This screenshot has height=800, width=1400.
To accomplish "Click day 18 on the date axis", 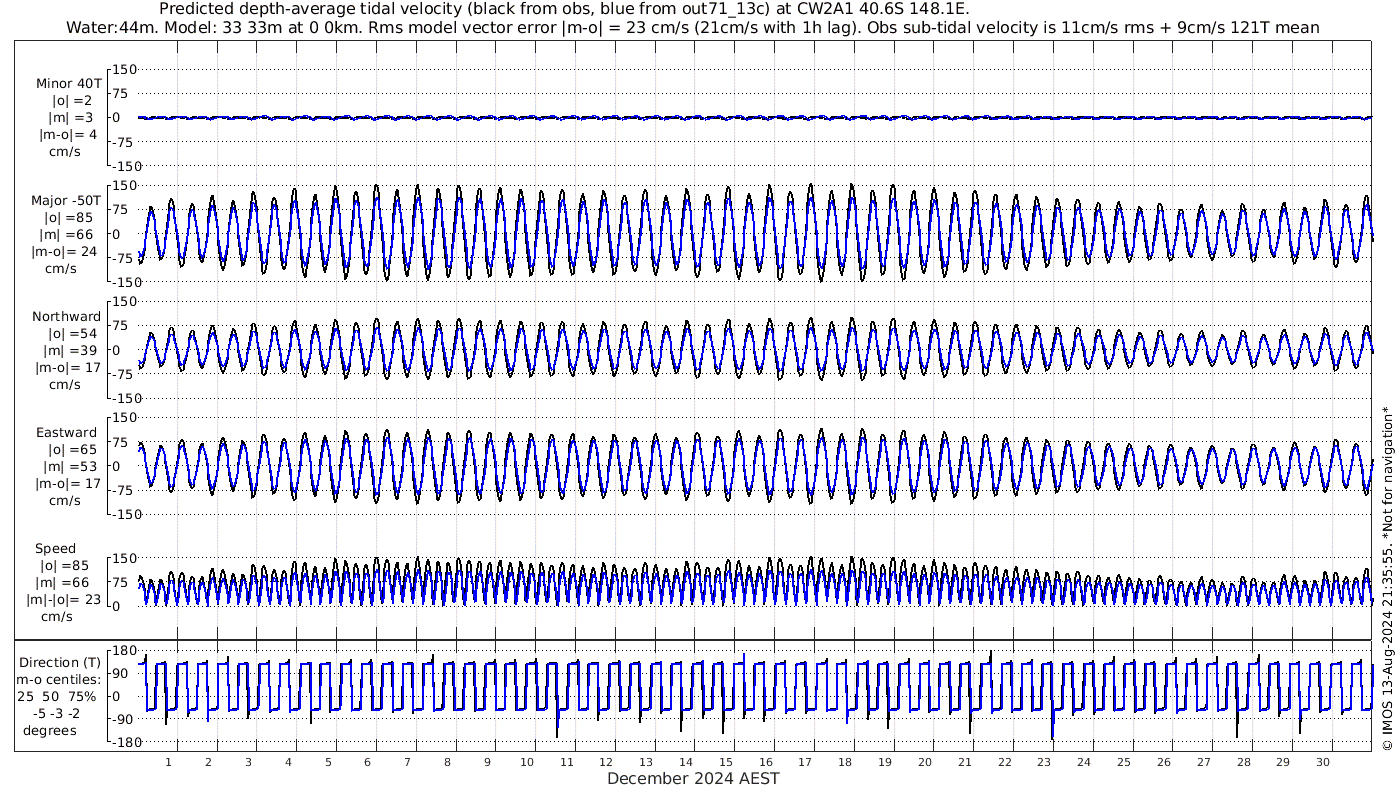I will tap(845, 762).
